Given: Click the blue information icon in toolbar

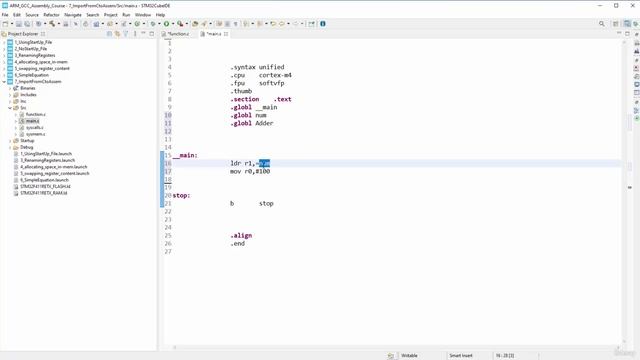Looking at the screenshot, I should tap(323, 24).
